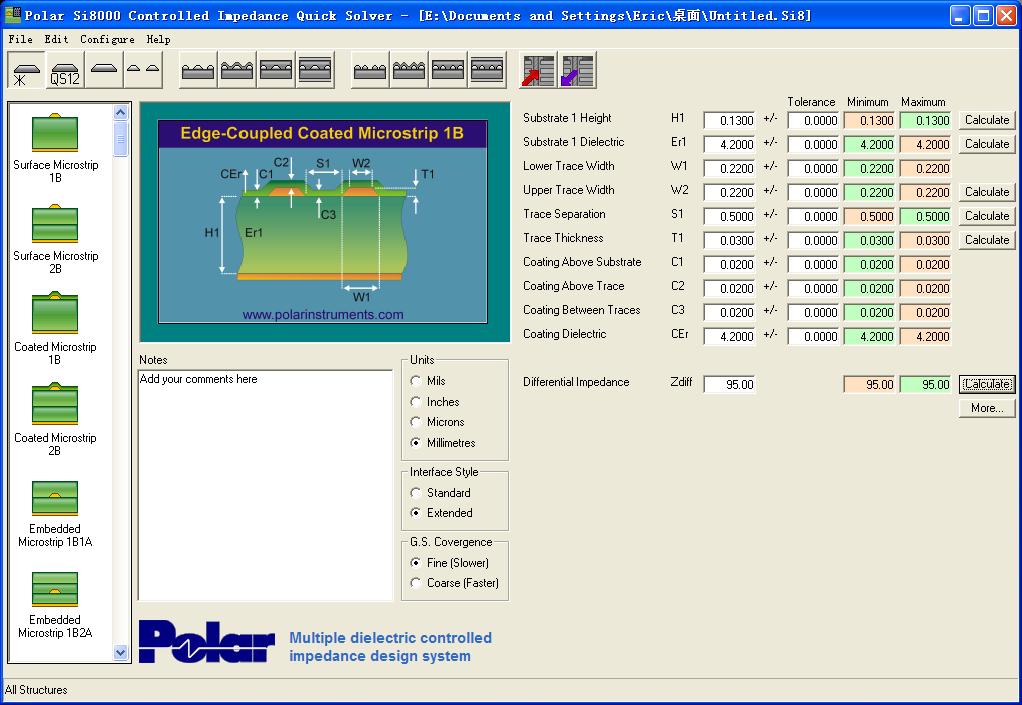Viewport: 1022px width, 705px height.
Task: Choose Extended interface style
Action: point(441,513)
